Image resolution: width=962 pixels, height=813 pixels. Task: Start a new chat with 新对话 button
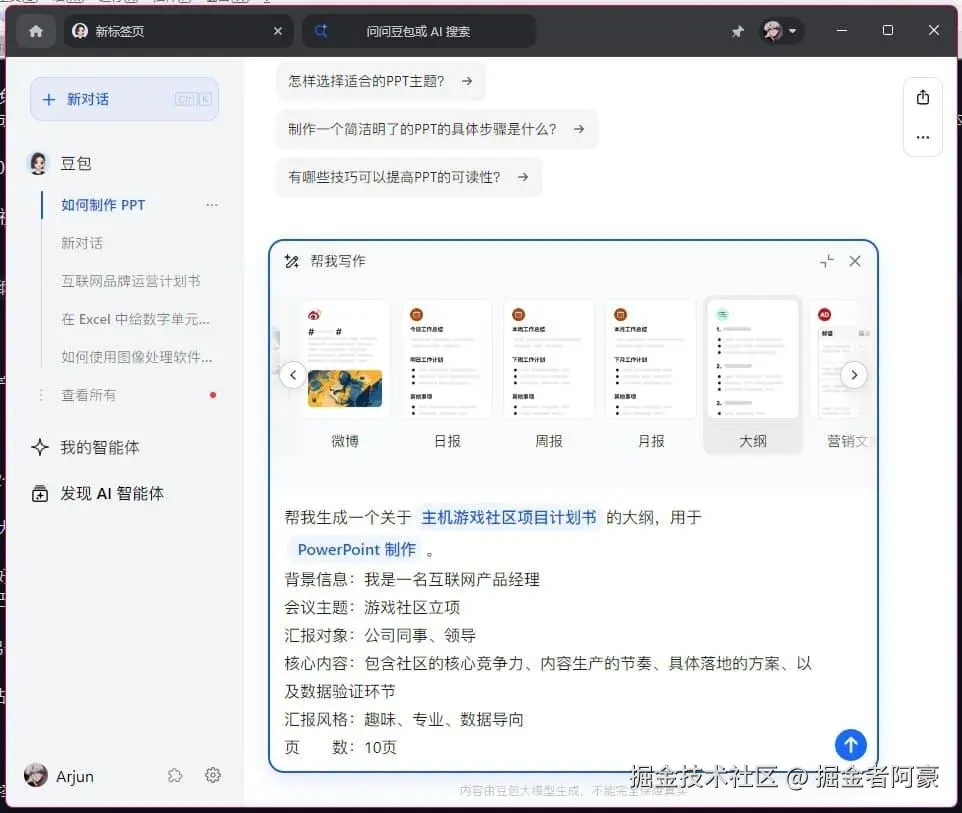[125, 99]
